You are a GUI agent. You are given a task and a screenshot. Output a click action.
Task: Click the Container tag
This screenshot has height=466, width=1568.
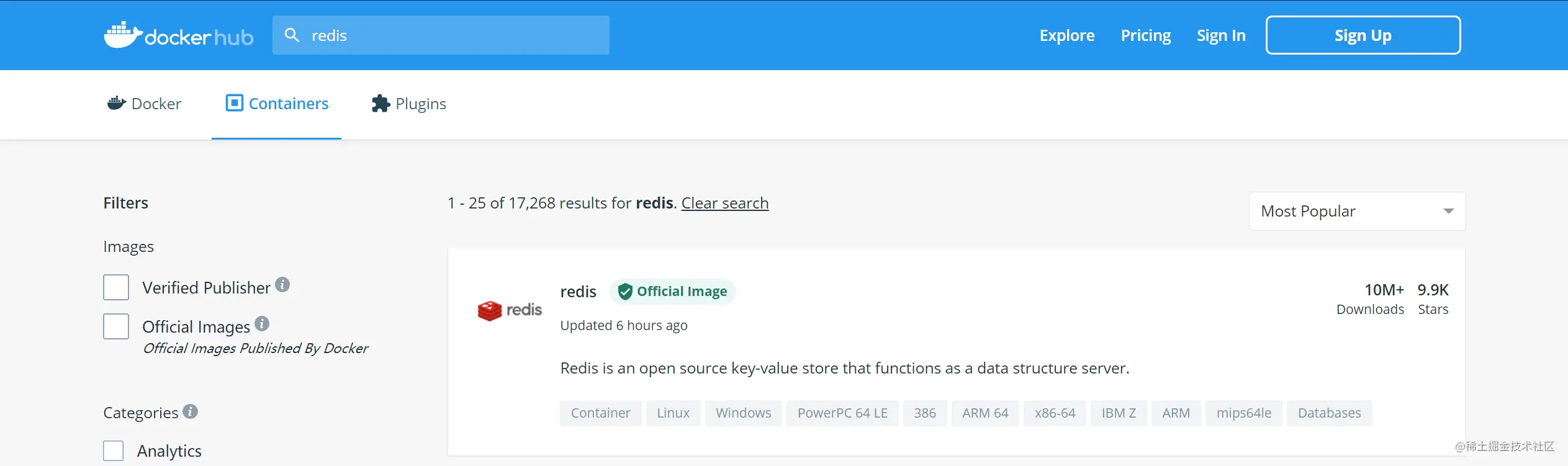tap(600, 413)
